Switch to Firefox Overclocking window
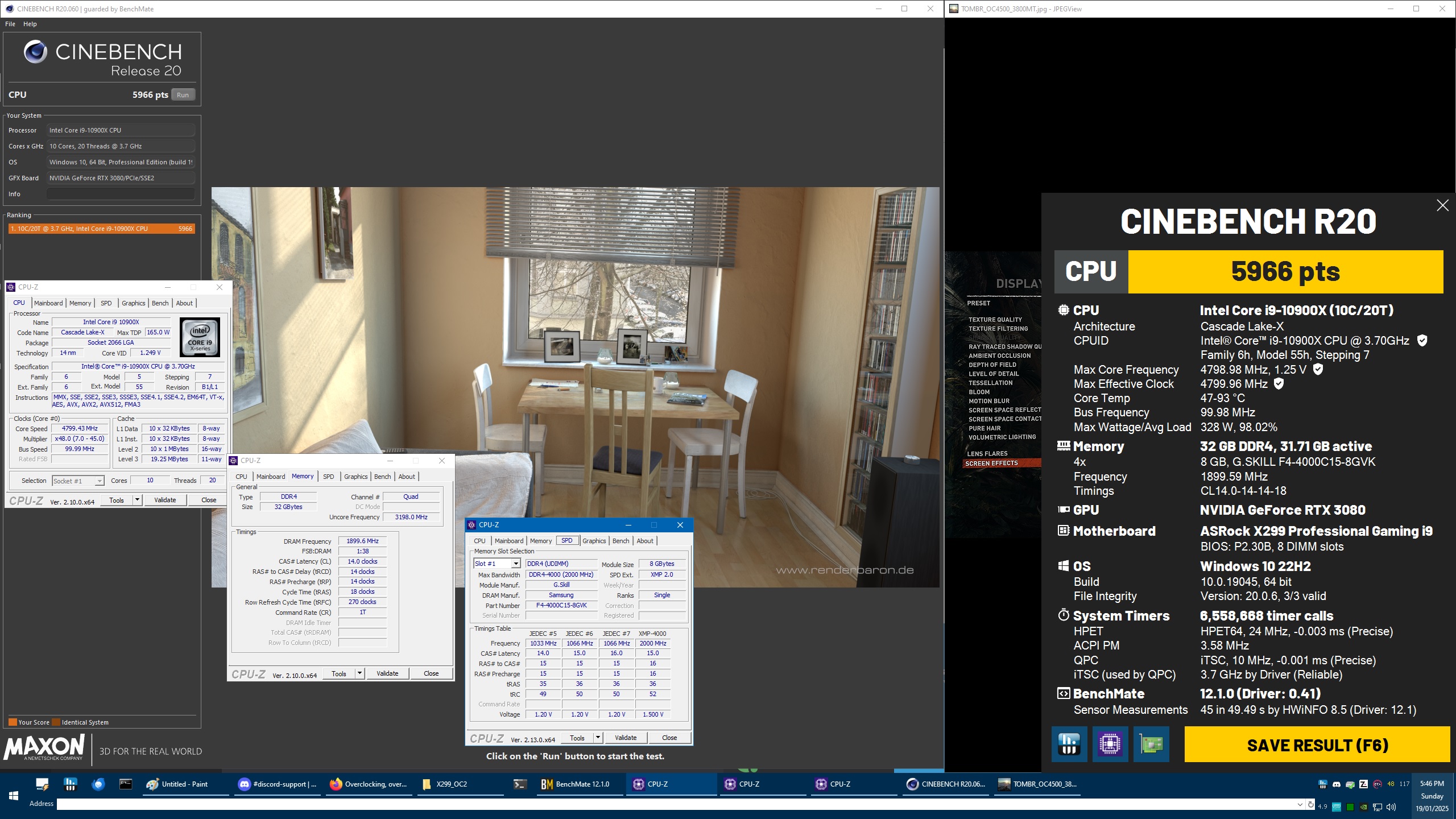 (x=369, y=784)
